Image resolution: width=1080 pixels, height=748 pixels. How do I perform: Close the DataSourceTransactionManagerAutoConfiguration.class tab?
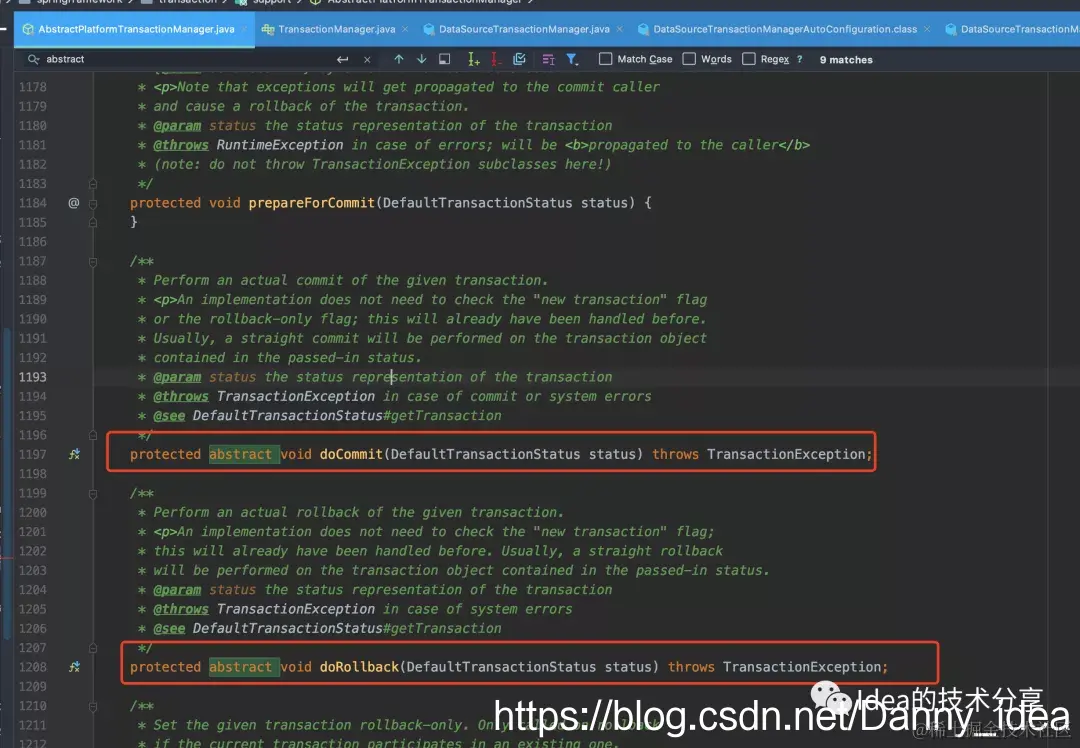(927, 29)
